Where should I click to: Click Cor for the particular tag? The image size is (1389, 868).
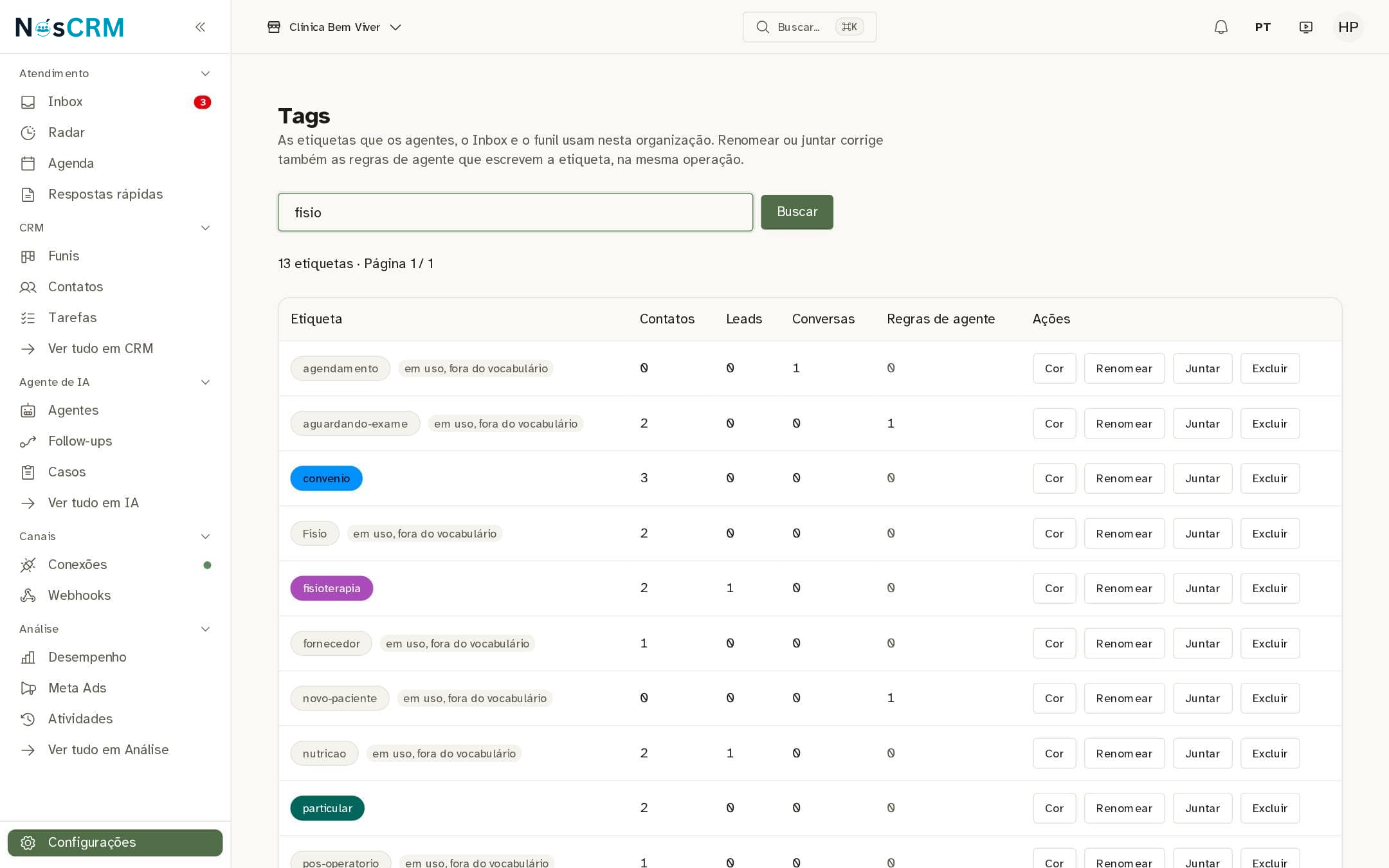click(x=1054, y=808)
